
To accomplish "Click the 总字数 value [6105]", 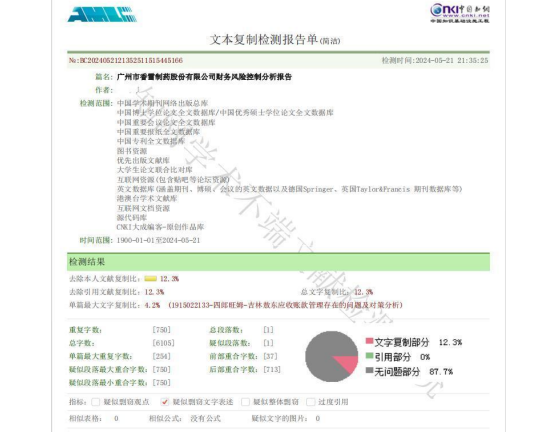I will 163,343.
